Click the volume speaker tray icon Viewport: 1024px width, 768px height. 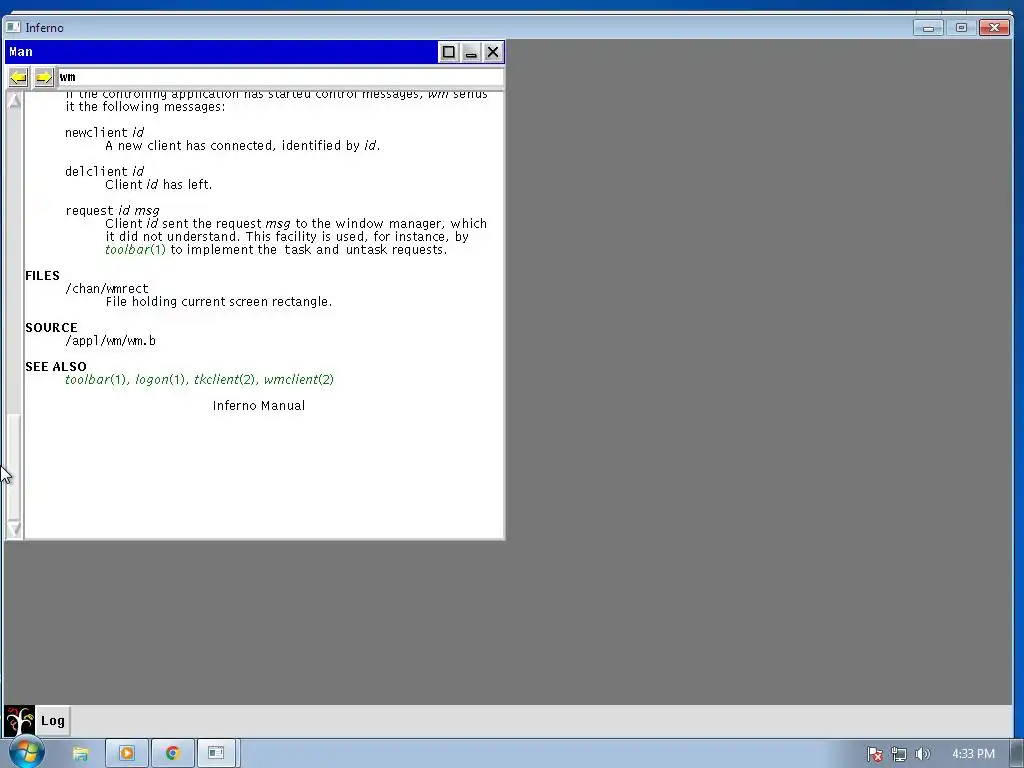pos(922,754)
